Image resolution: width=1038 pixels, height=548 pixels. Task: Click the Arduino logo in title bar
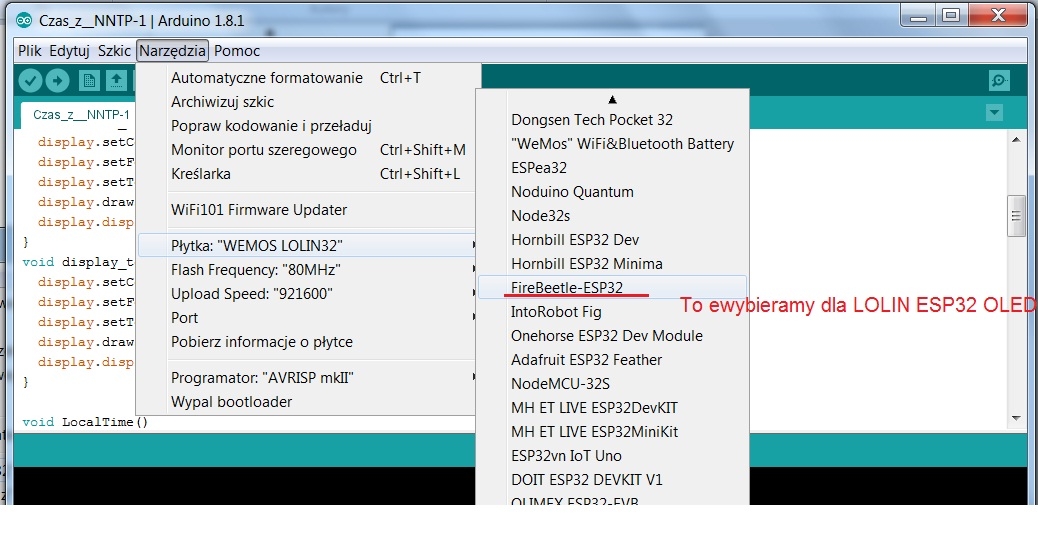pos(24,21)
